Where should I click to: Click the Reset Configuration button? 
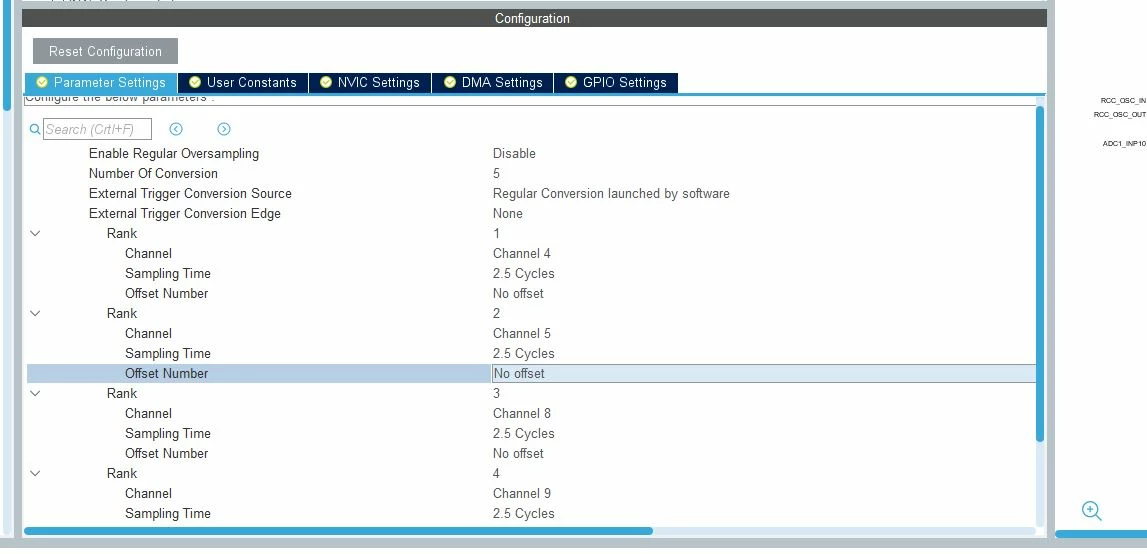point(105,51)
